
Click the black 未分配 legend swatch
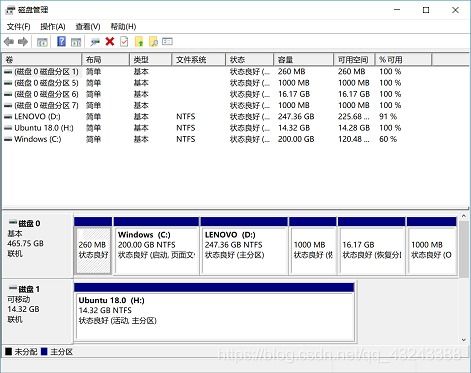pyautogui.click(x=9, y=351)
